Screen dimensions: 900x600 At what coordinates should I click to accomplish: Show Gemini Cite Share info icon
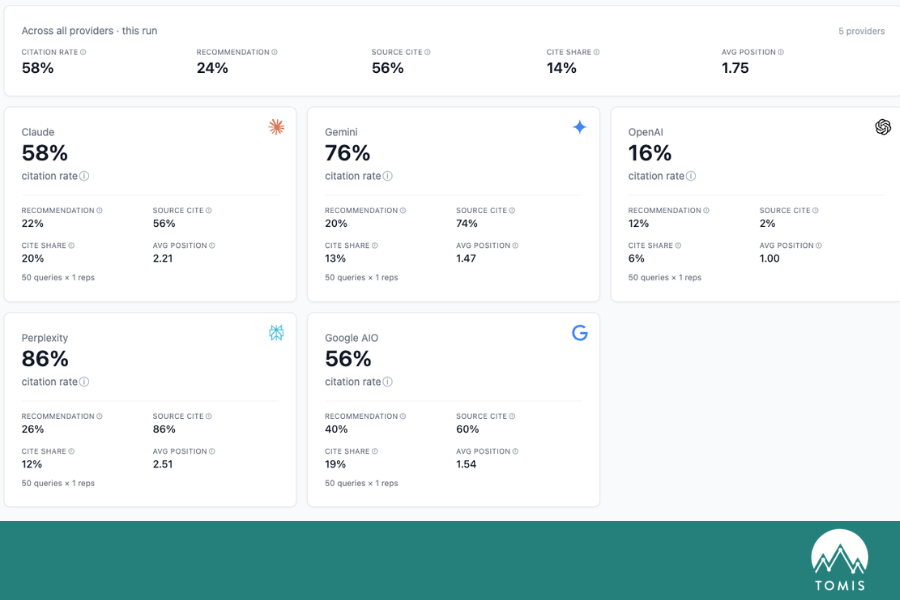(x=375, y=246)
